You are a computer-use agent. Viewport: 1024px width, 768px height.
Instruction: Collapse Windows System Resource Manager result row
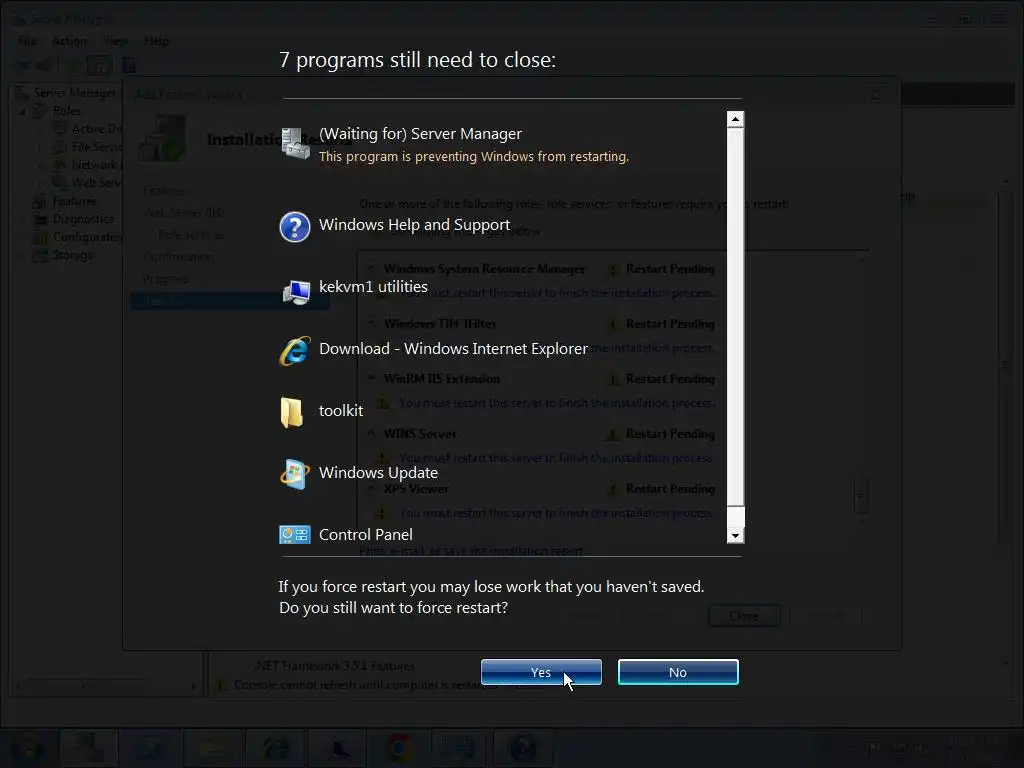(x=370, y=268)
